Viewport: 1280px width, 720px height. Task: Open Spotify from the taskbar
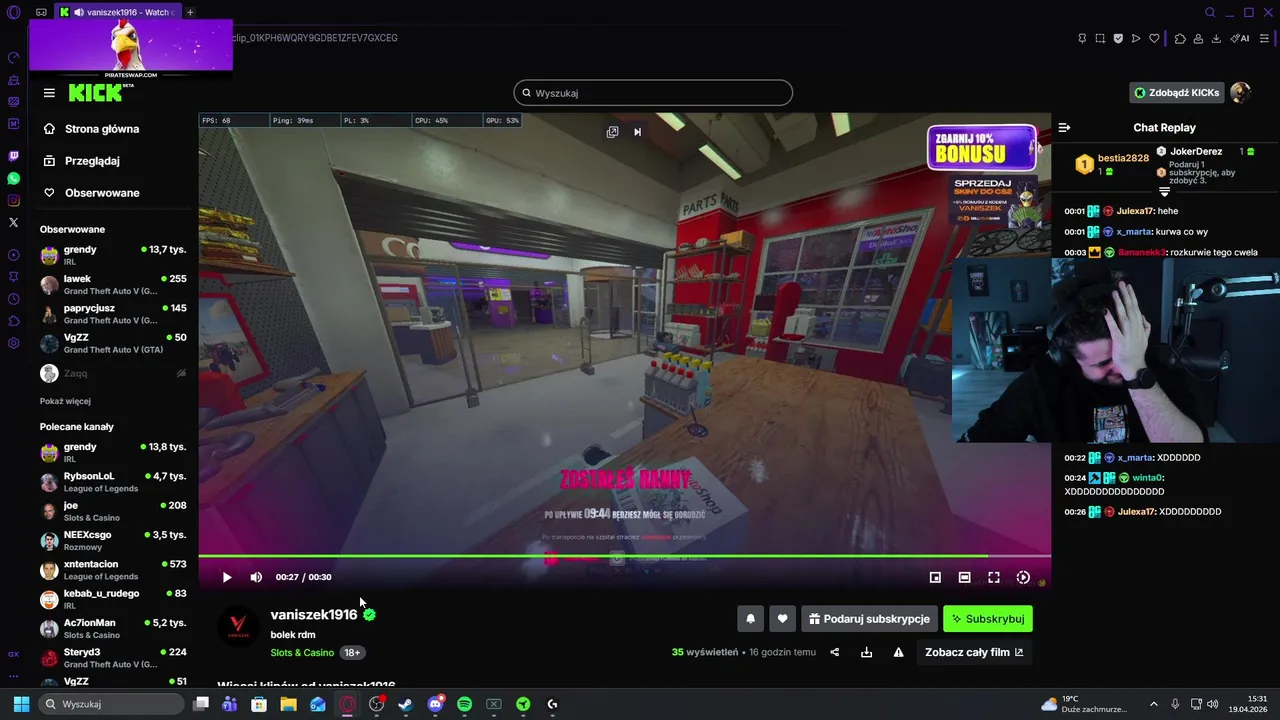464,704
